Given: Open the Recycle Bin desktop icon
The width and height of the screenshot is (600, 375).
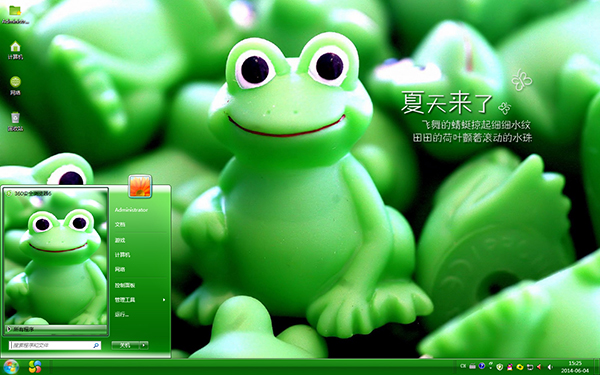Looking at the screenshot, I should (15, 122).
